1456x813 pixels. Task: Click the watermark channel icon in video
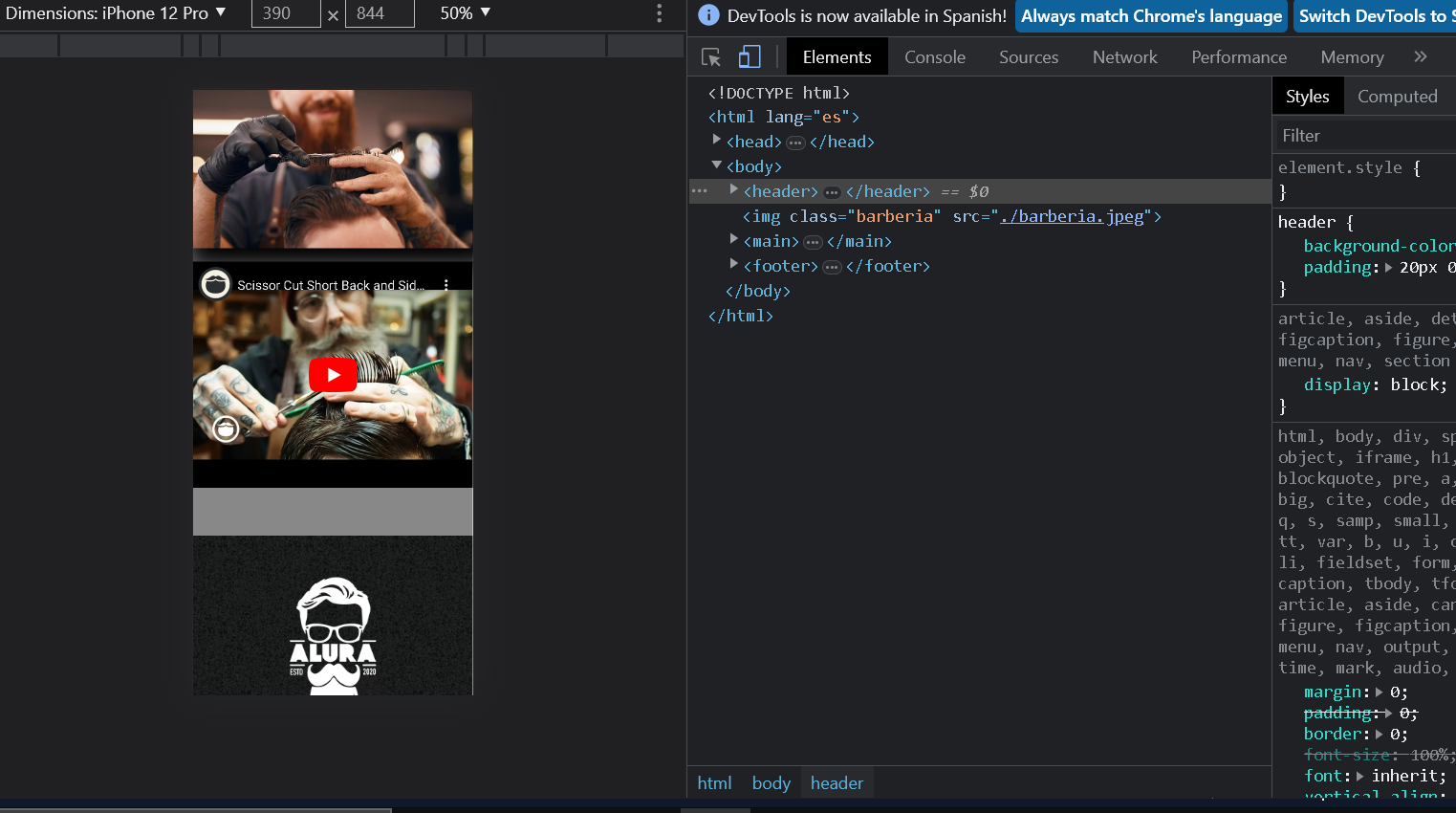(226, 429)
